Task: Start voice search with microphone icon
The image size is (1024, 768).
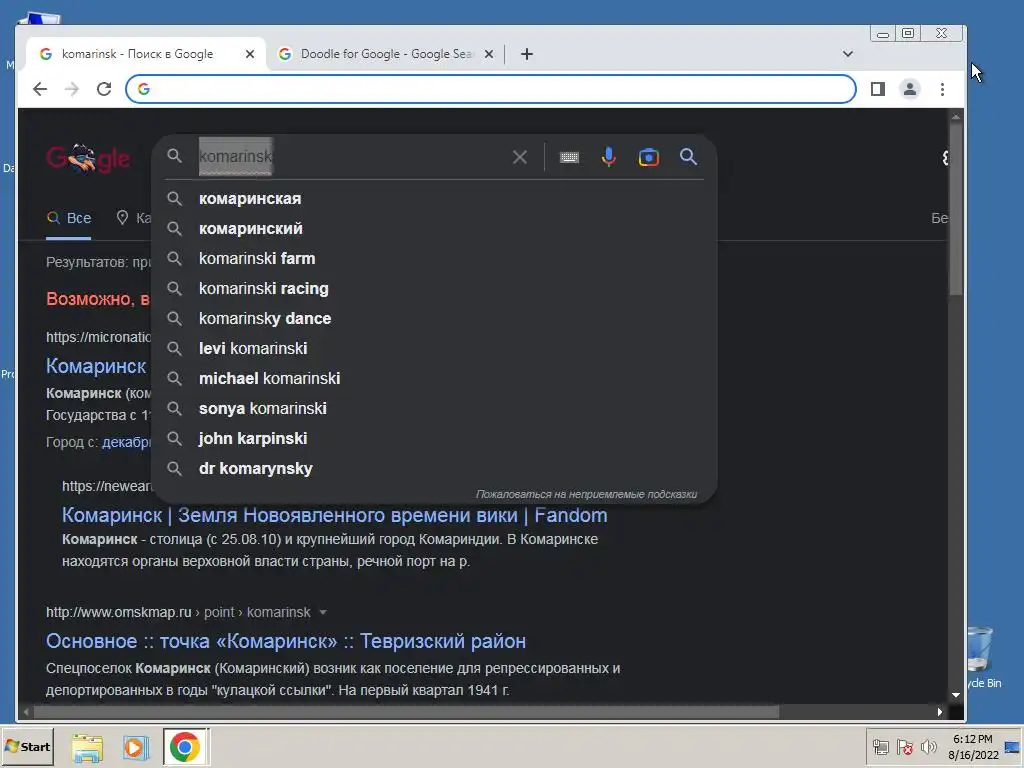Action: point(609,157)
